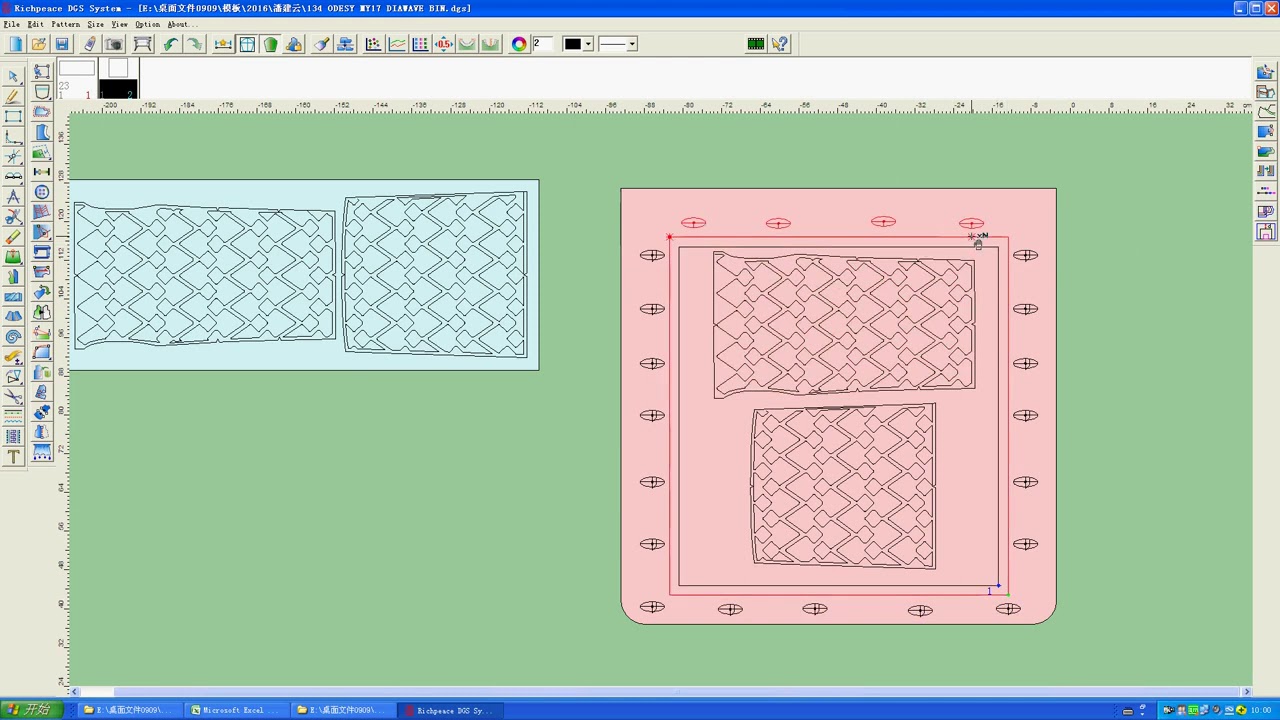Click the digitizer input icon
The image size is (1280, 720).
click(x=90, y=44)
